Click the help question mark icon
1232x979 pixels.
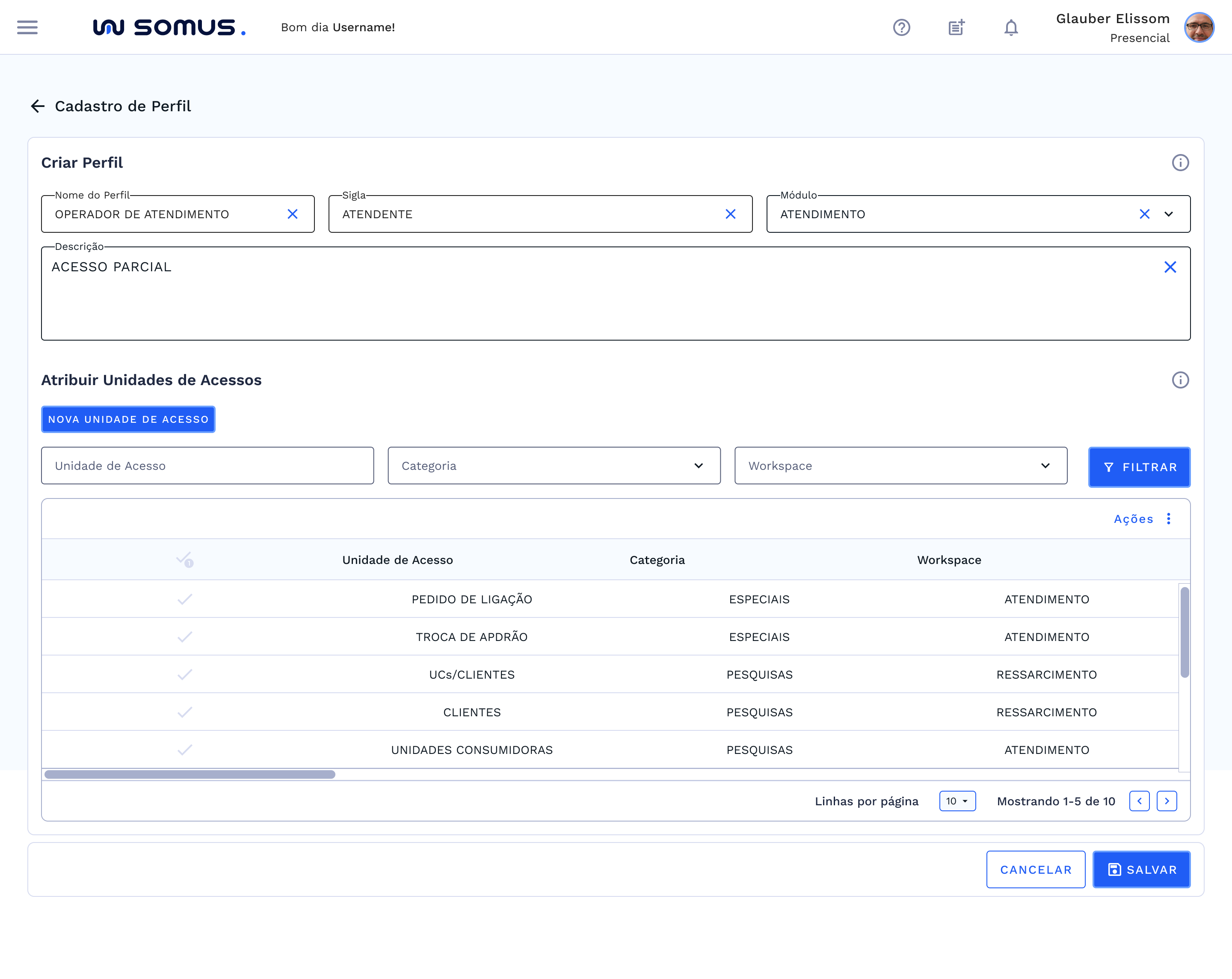[x=901, y=27]
